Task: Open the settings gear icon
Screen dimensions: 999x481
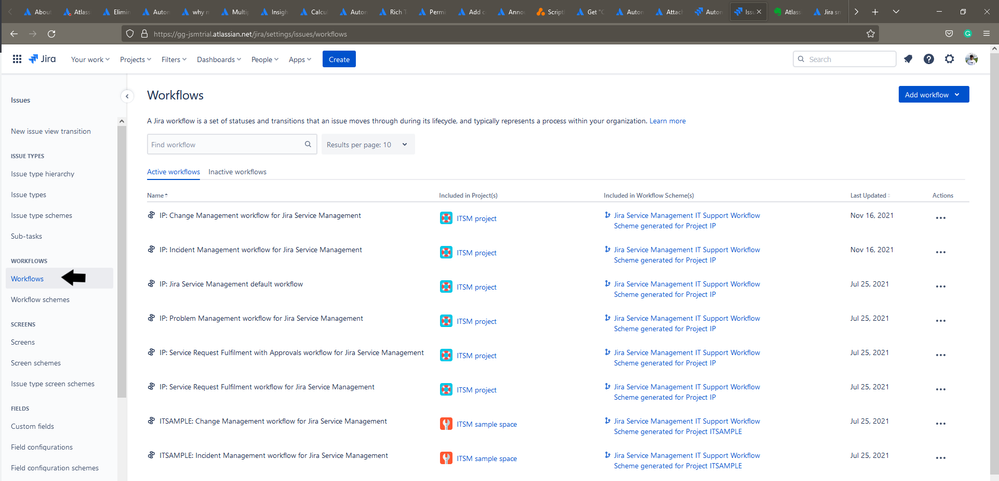Action: coord(950,59)
